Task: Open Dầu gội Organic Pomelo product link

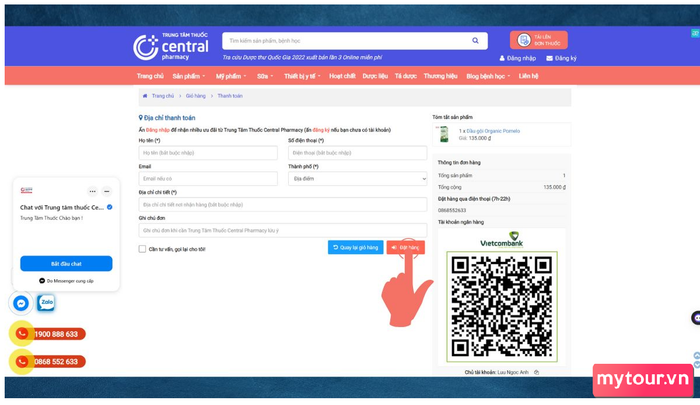Action: point(493,131)
